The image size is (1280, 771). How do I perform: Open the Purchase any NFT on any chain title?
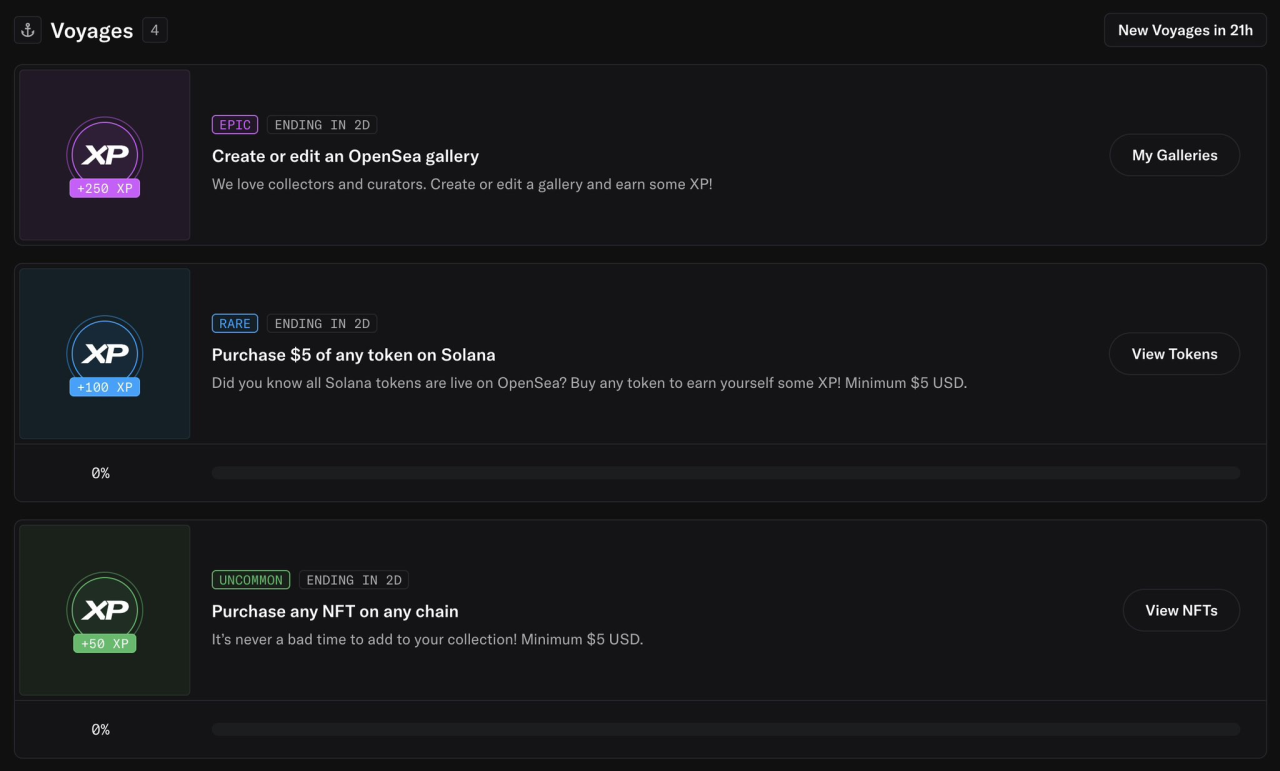[x=335, y=611]
